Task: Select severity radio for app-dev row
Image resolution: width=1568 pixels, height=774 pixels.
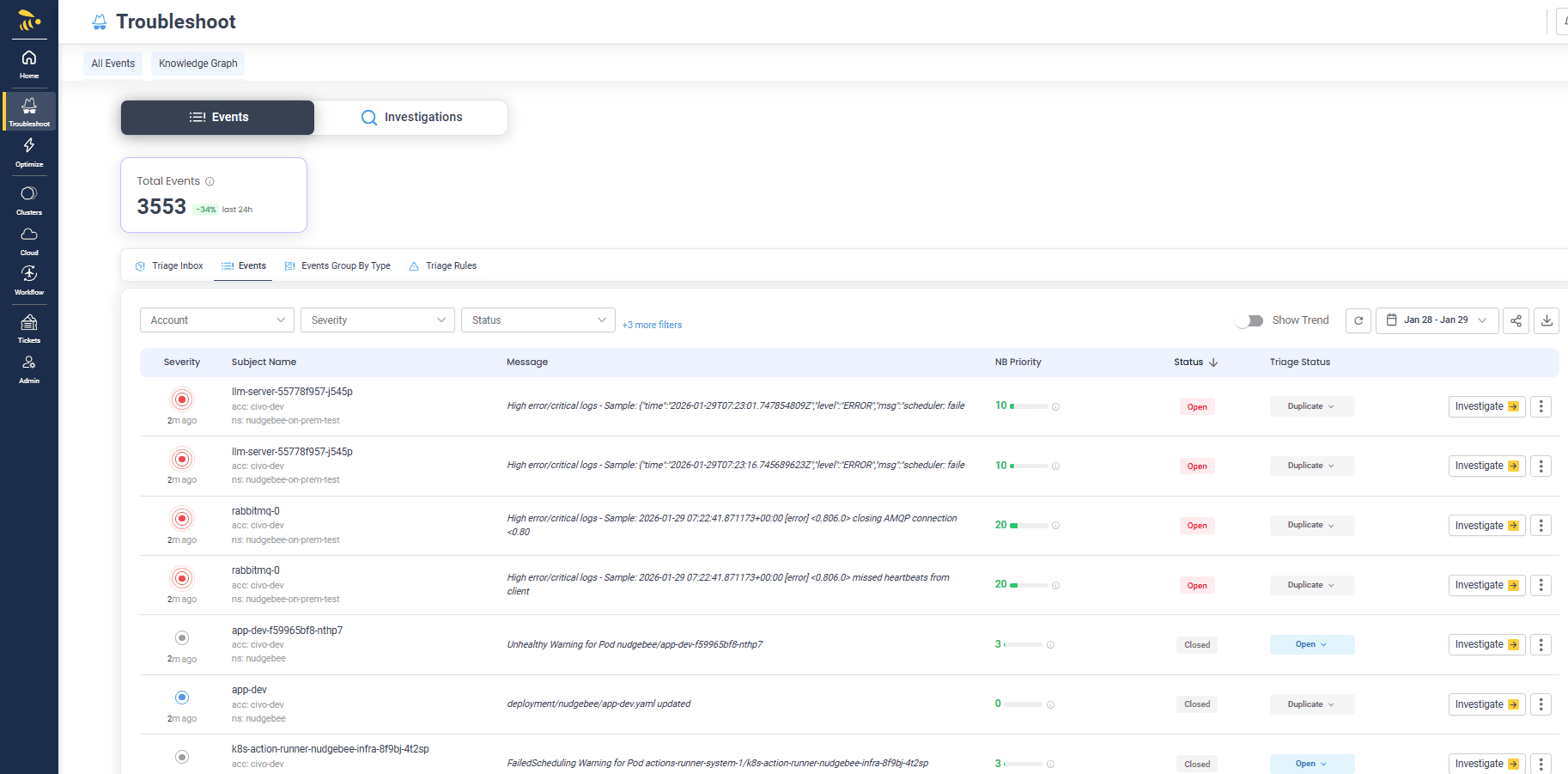Action: click(x=181, y=698)
